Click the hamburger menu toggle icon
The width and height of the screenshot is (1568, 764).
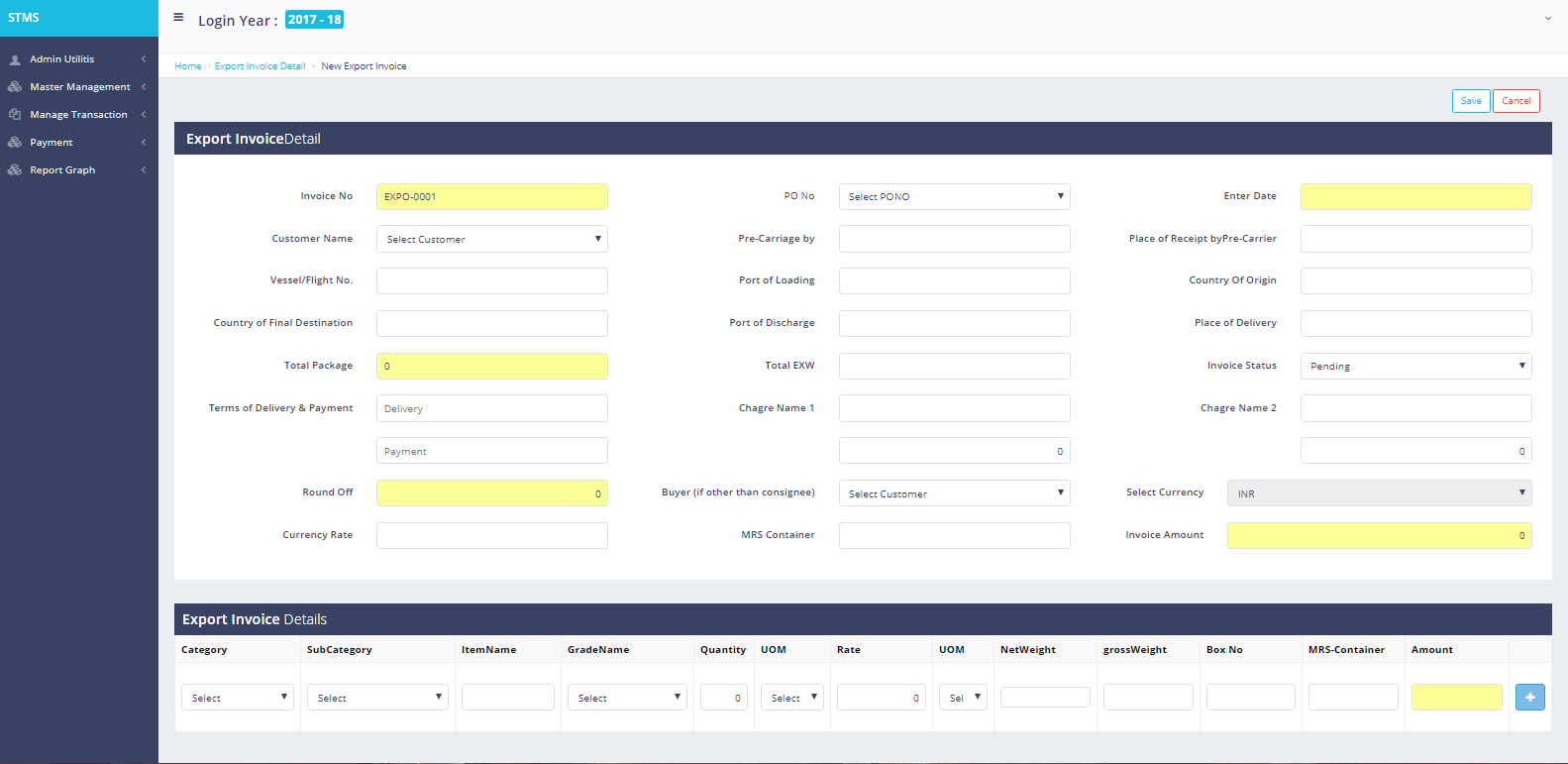point(178,18)
